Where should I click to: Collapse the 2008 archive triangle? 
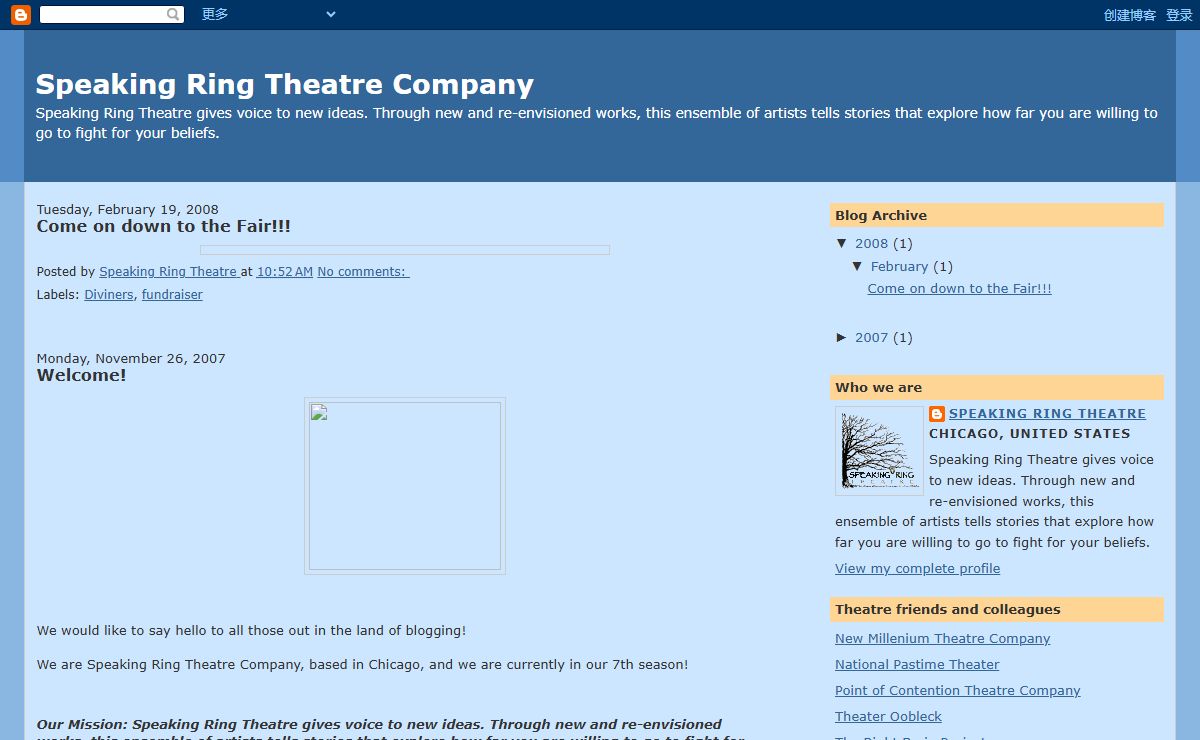click(842, 243)
